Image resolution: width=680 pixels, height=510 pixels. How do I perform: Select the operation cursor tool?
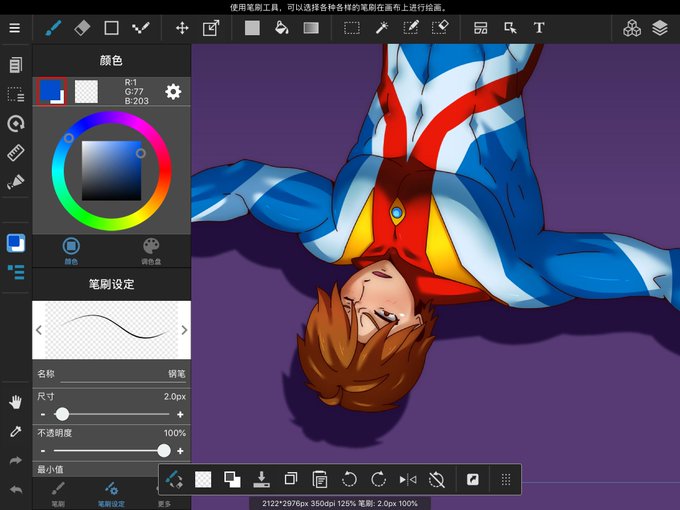(x=510, y=28)
